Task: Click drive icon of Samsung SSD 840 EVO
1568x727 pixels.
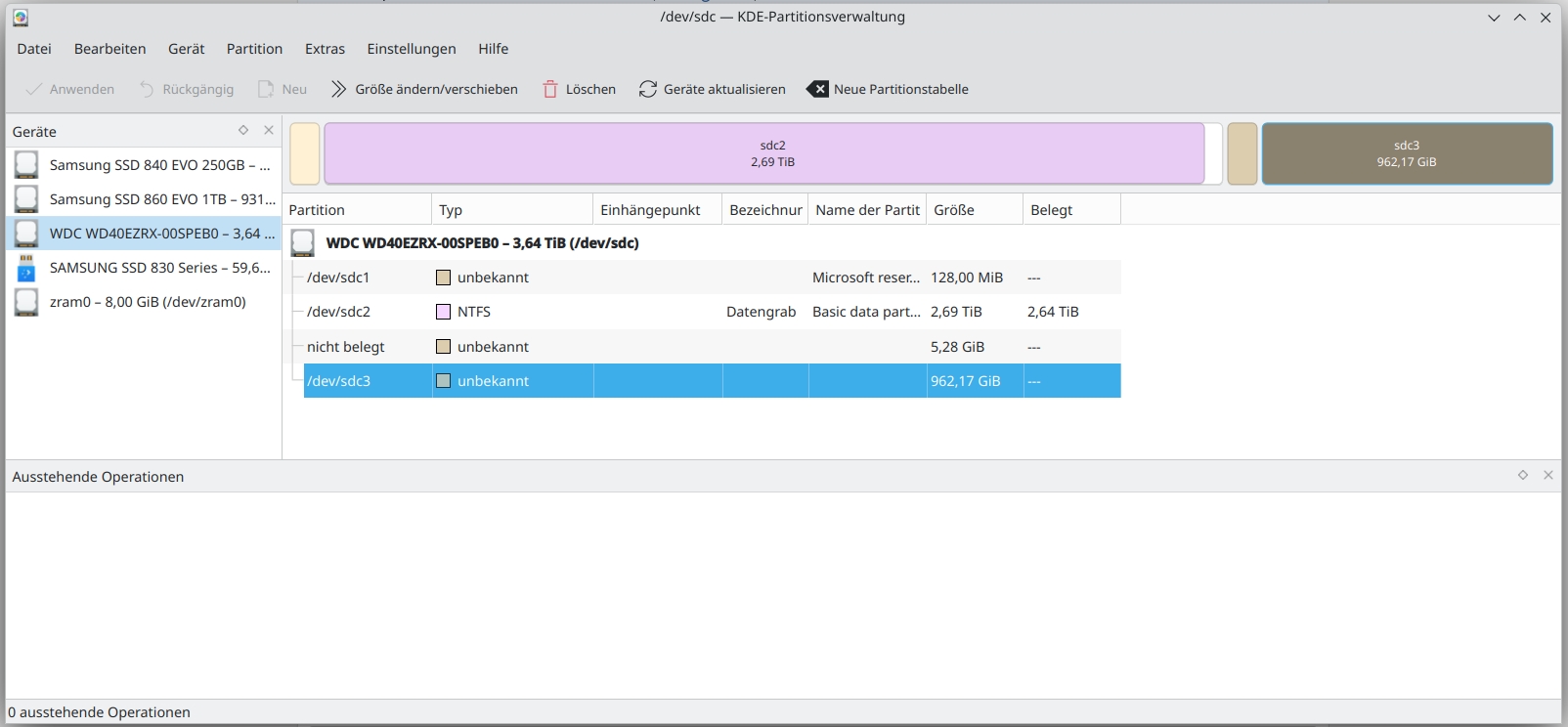Action: click(26, 165)
